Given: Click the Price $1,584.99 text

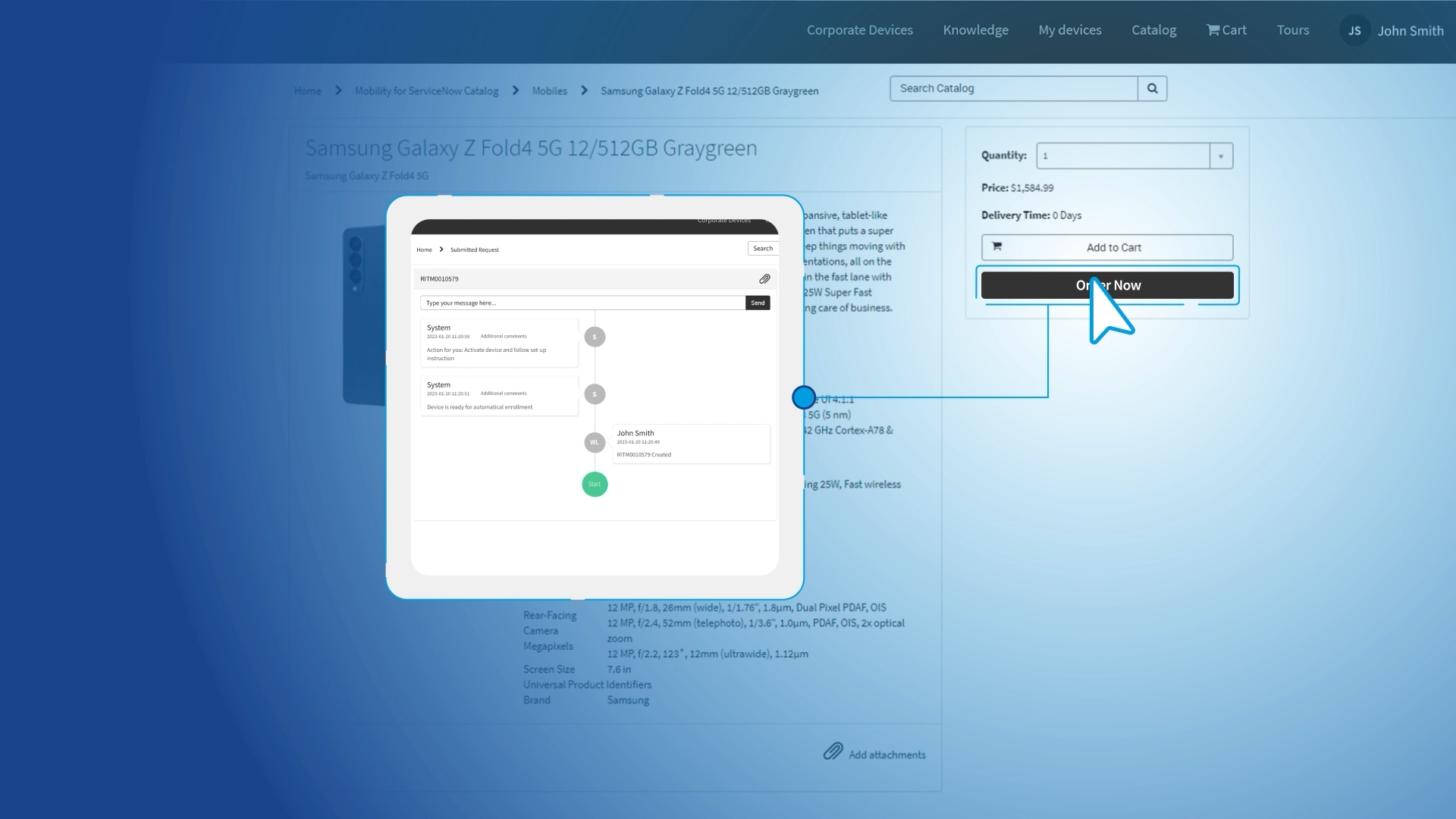Looking at the screenshot, I should click(x=1017, y=188).
